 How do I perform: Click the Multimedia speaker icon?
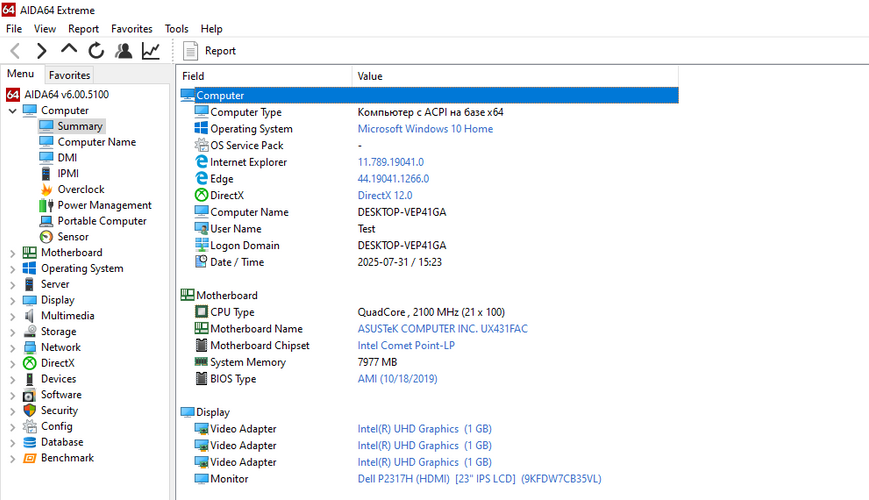[29, 316]
